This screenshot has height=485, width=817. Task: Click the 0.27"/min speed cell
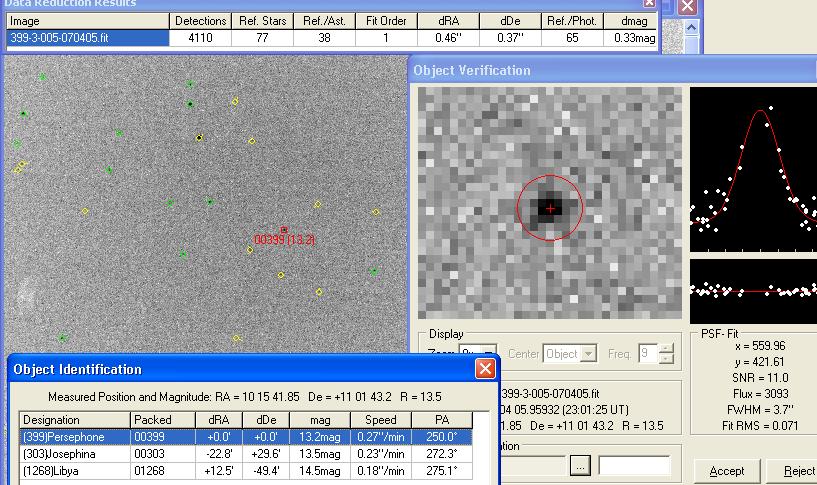tap(381, 437)
